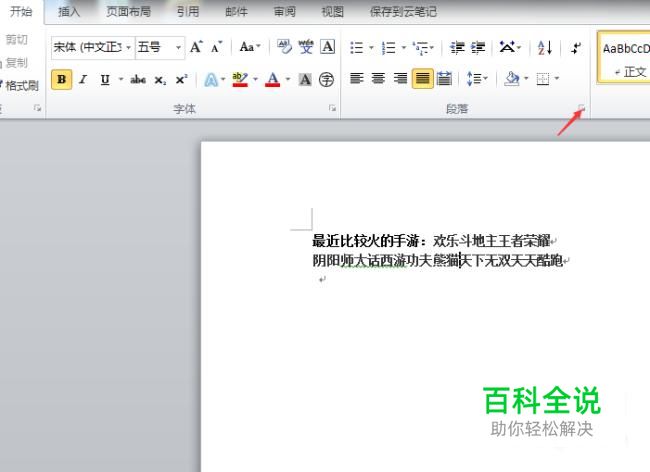
Task: Open Change Case Aa dropdown
Action: tap(250, 47)
